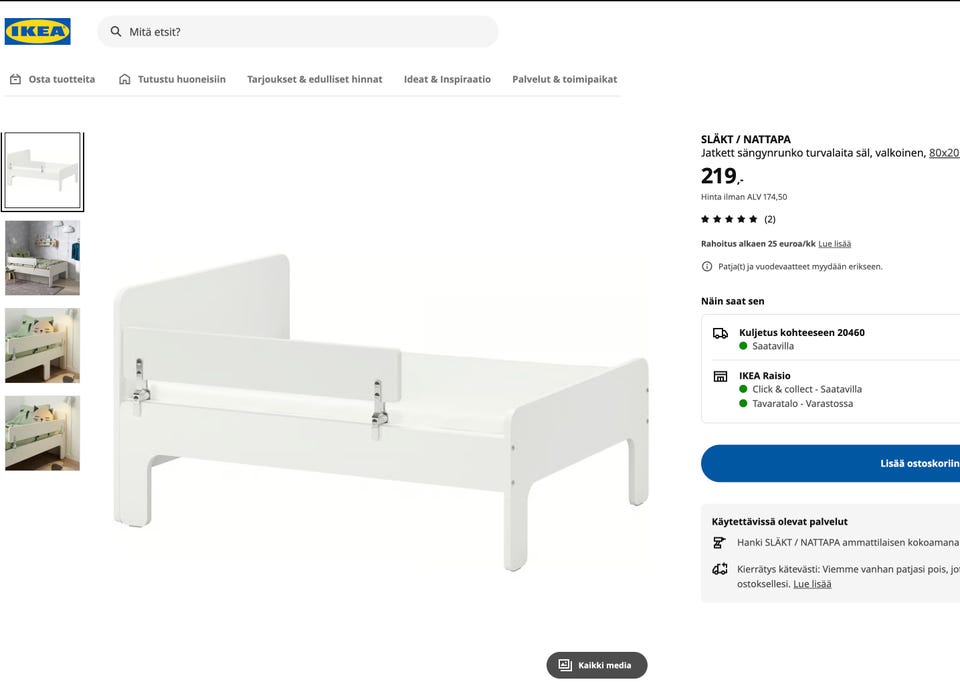Viewport: 960px width, 688px height.
Task: Click the info icon beside Patja(t) note
Action: [x=707, y=267]
